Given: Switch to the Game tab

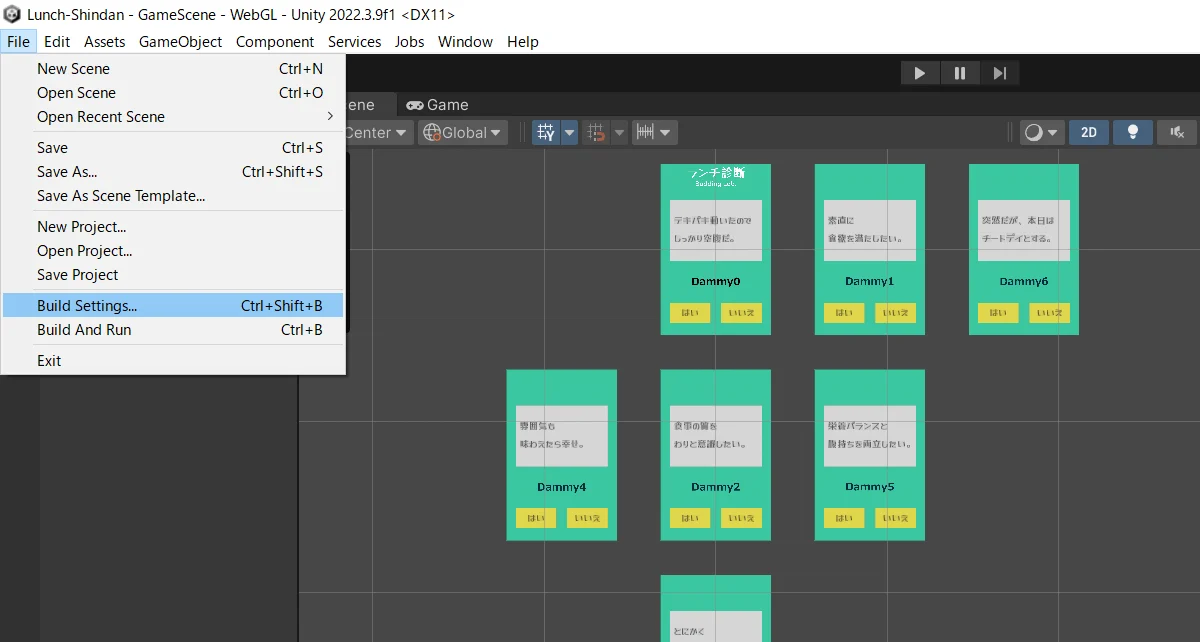Looking at the screenshot, I should tap(437, 105).
